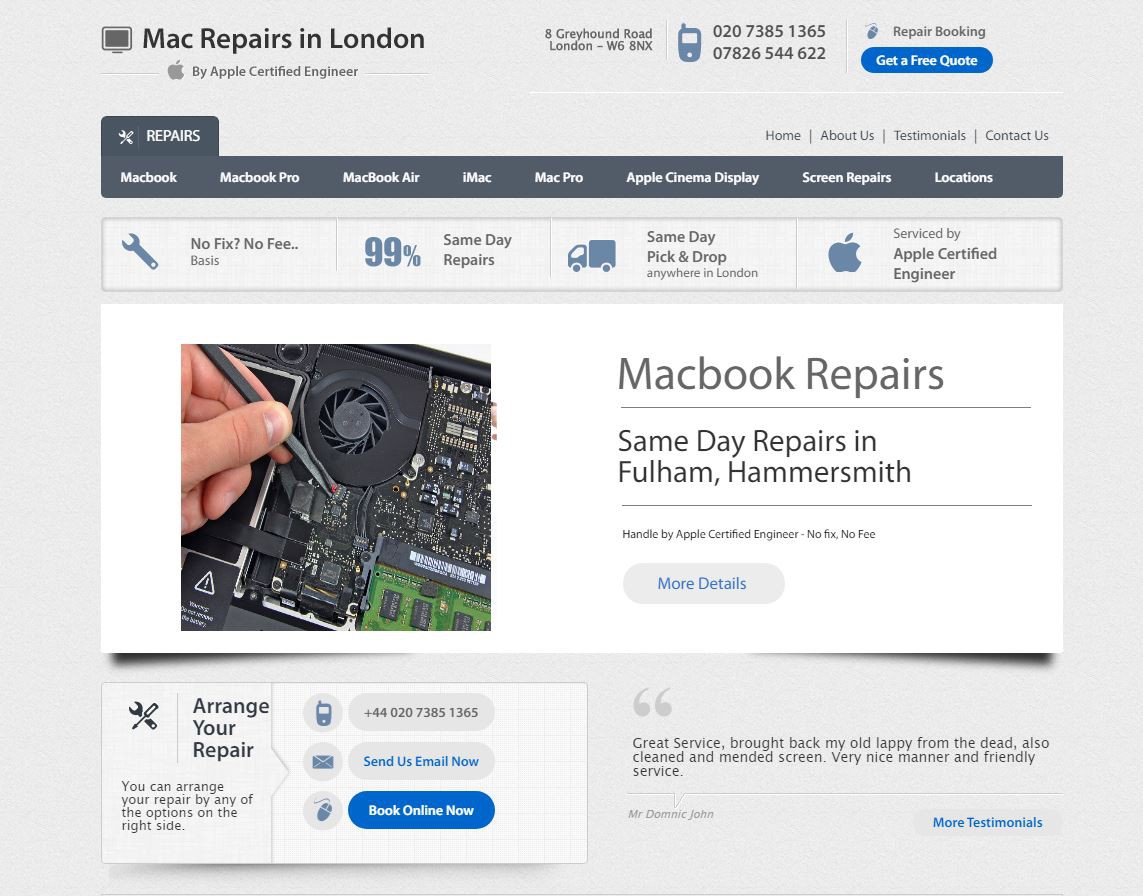Click the Same Day Pick & Drop text

point(687,246)
